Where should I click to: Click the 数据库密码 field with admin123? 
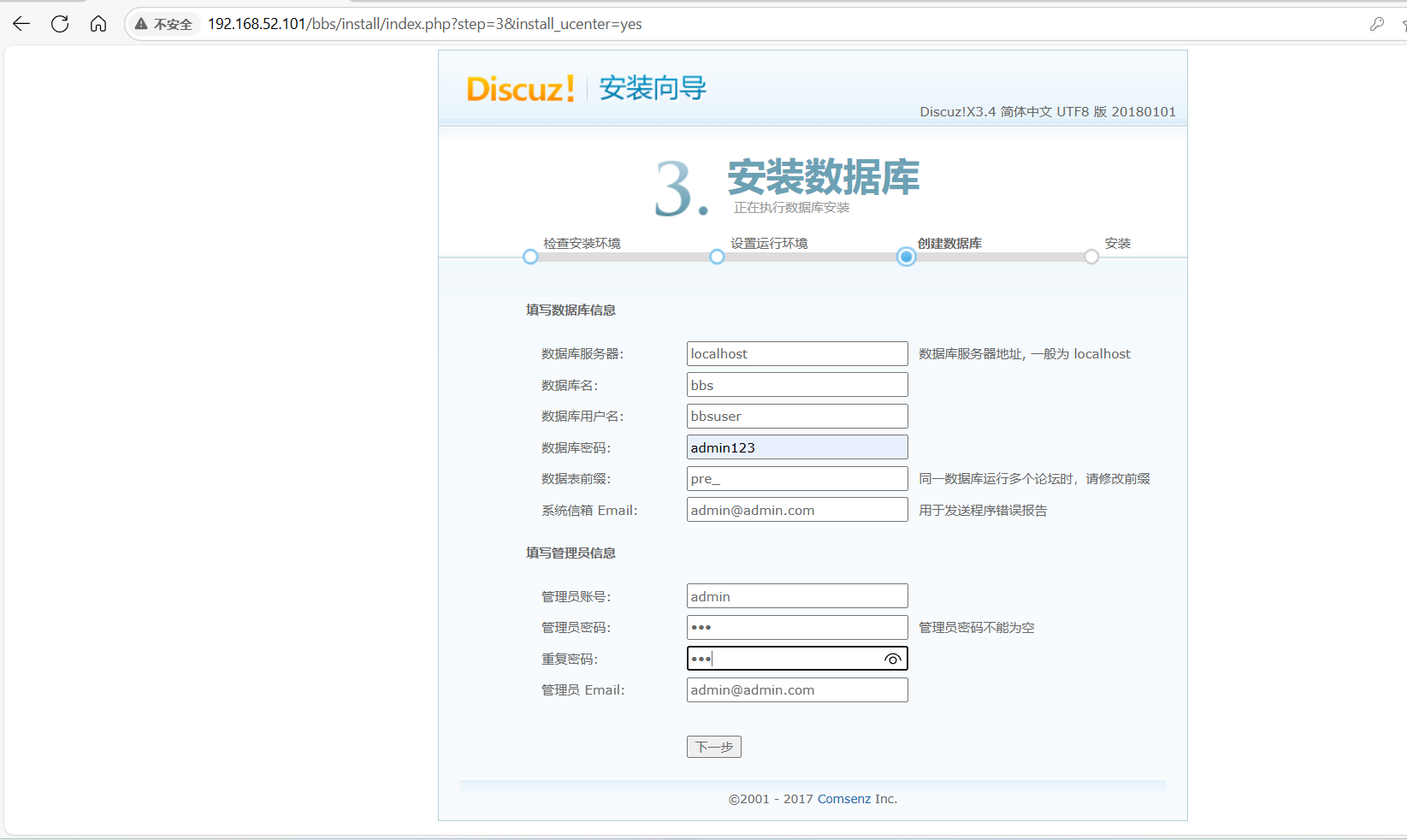tap(797, 447)
